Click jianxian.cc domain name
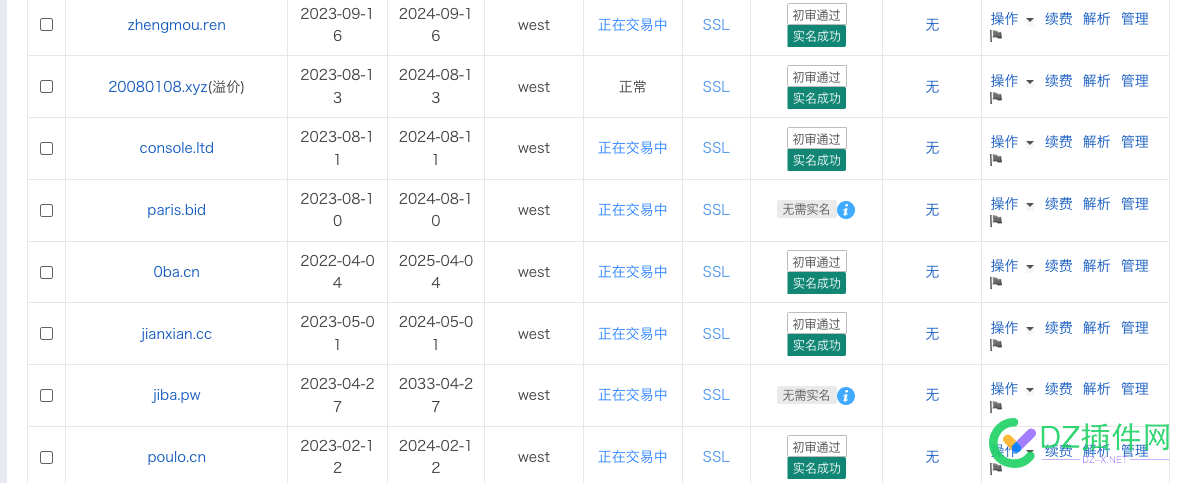This screenshot has width=1189, height=483. click(x=177, y=334)
